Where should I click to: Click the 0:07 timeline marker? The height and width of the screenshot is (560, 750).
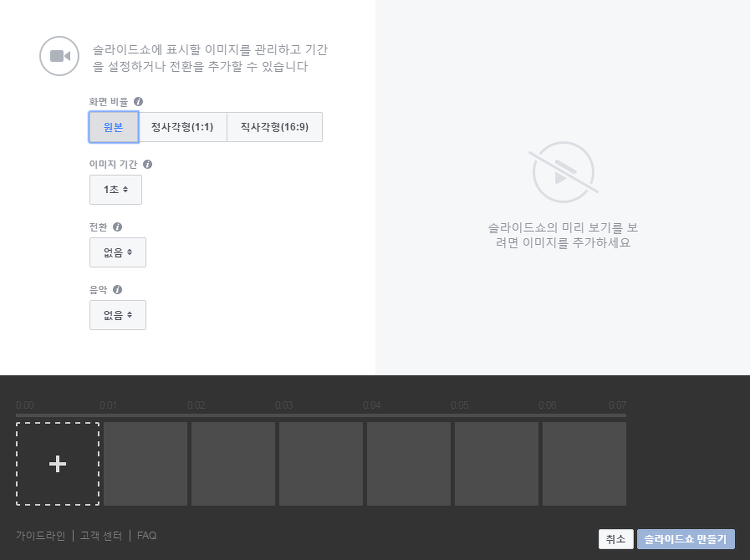pyautogui.click(x=617, y=406)
